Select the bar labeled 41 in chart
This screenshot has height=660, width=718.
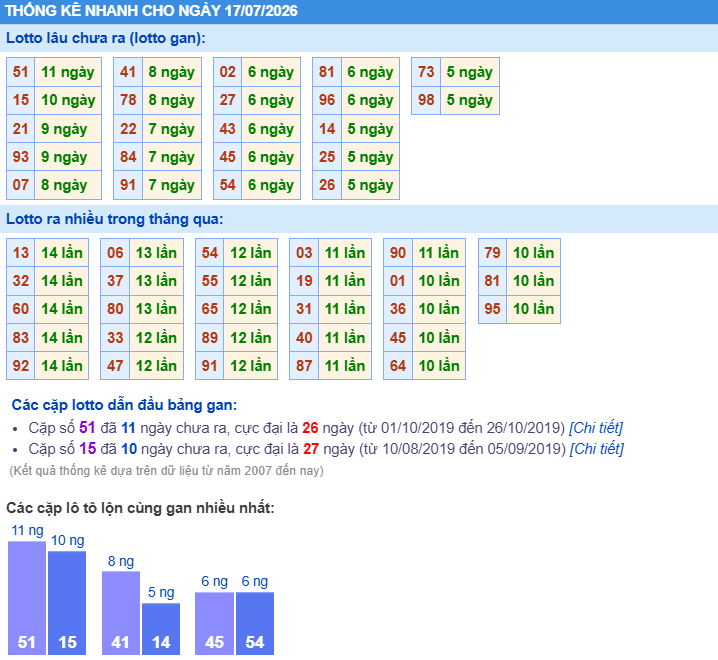point(121,613)
